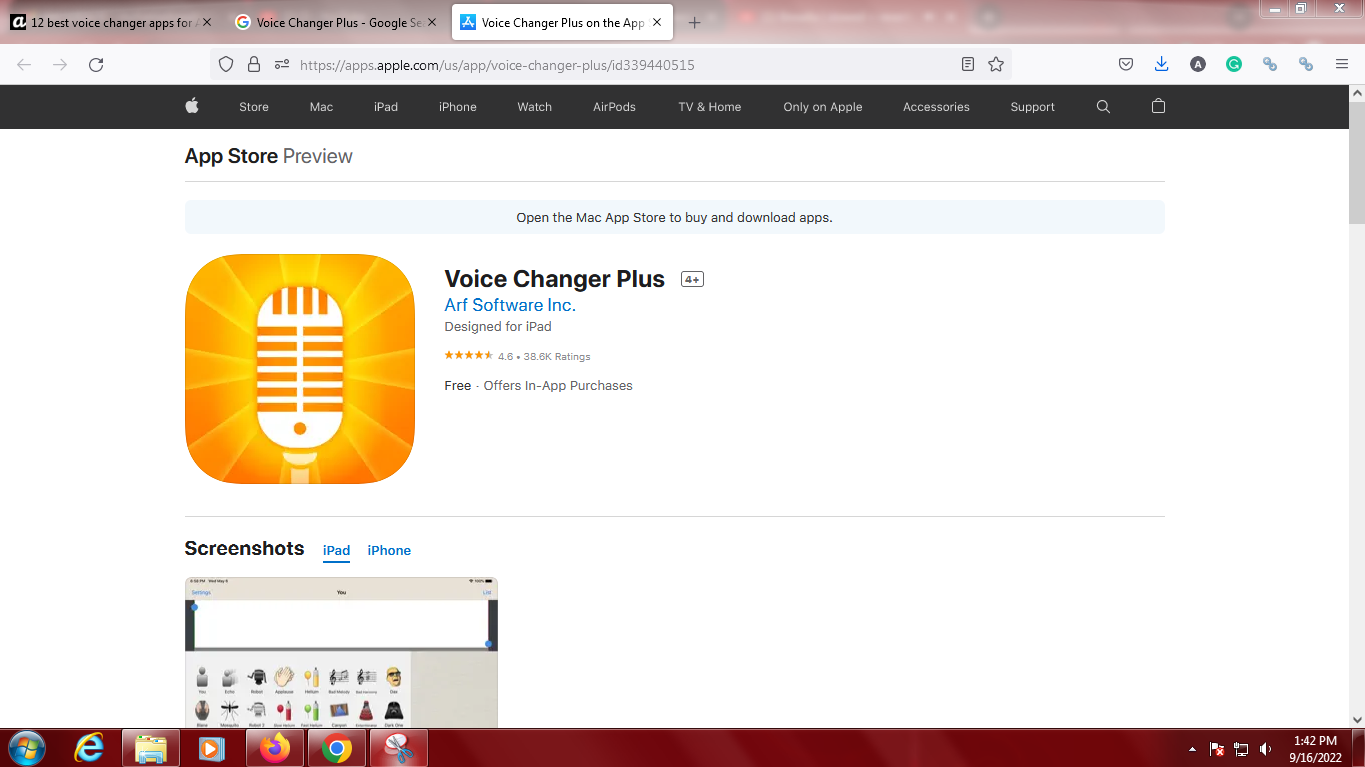Open the Snipping Tool from the taskbar
Screen dimensions: 1365x767
tap(399, 748)
